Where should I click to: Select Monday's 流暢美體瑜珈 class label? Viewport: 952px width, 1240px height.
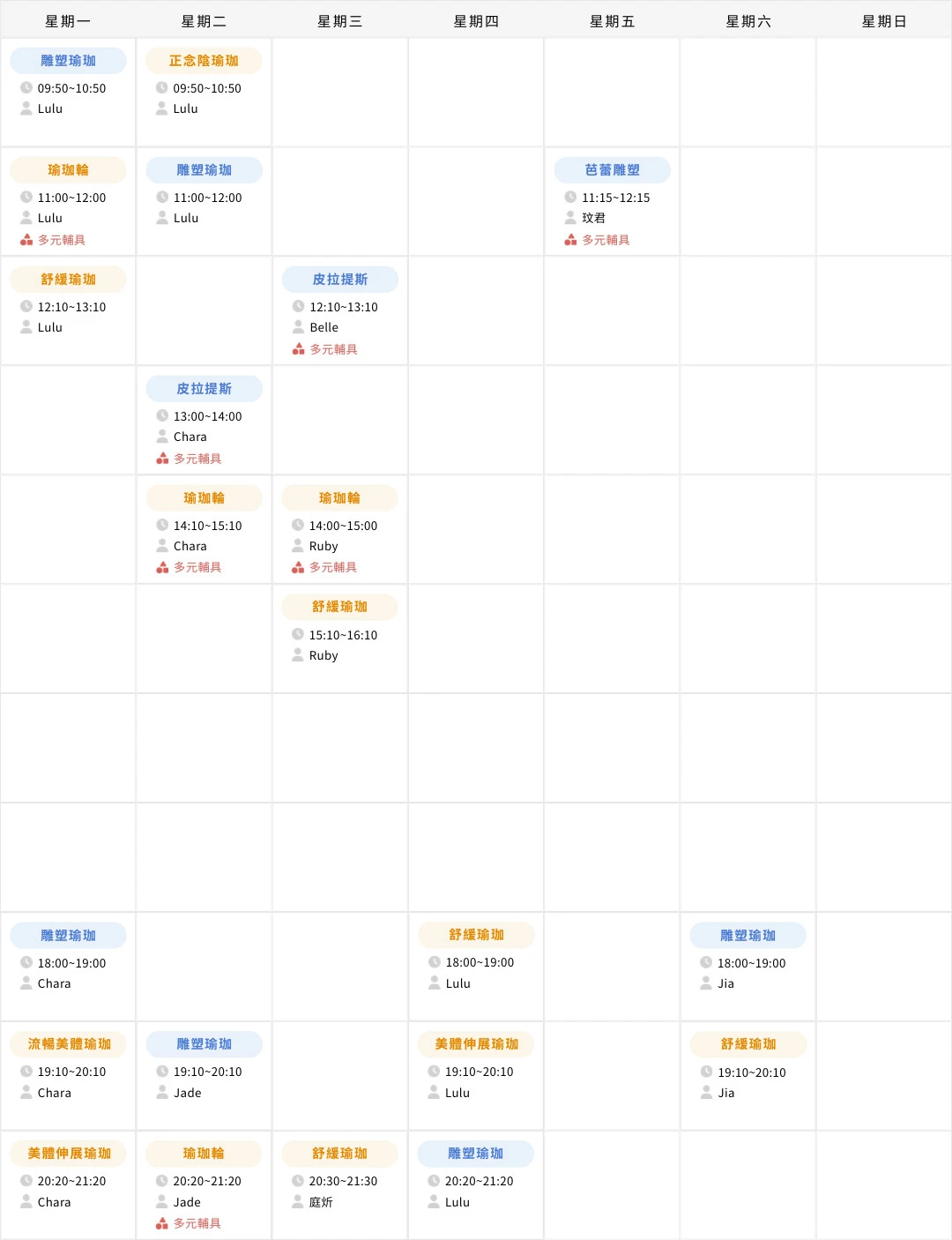click(x=68, y=1044)
